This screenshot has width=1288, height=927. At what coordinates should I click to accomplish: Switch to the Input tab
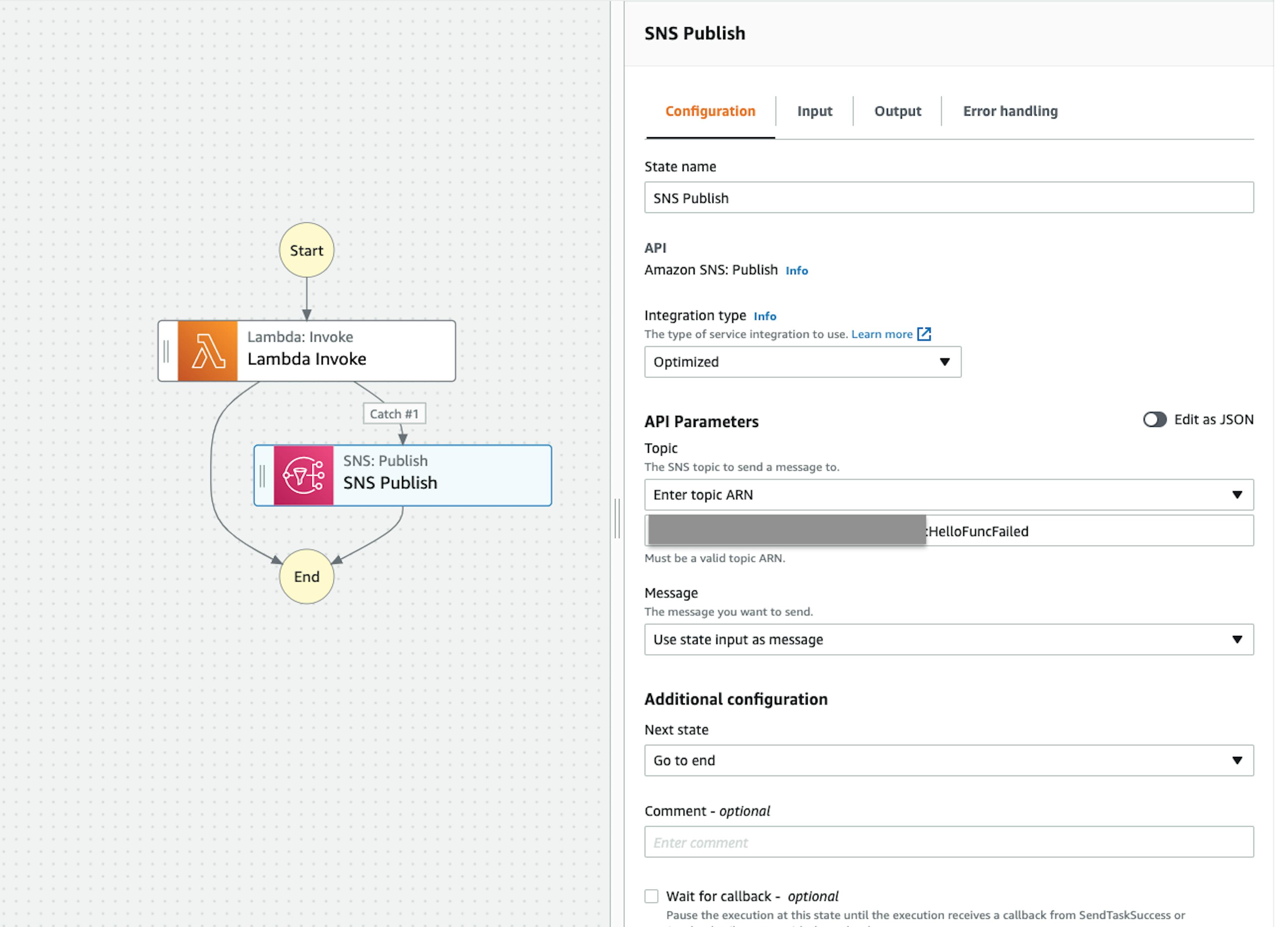click(x=814, y=111)
